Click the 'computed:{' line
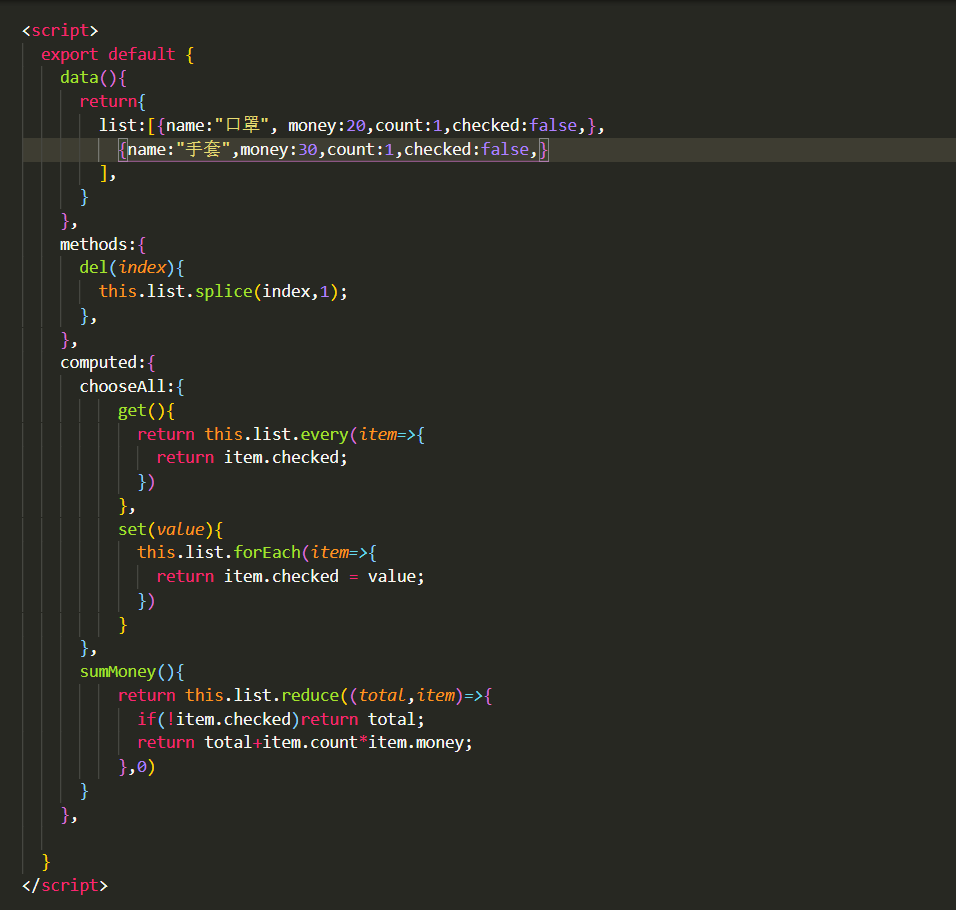 click(107, 363)
